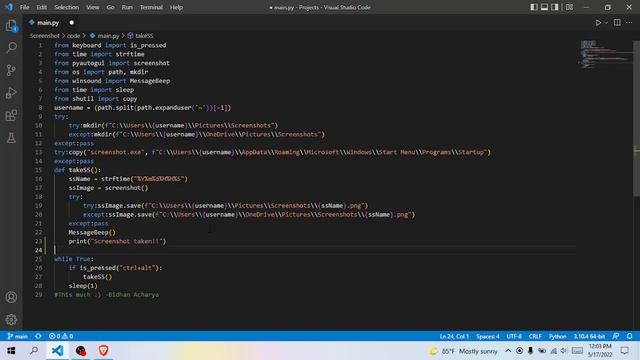This screenshot has width=640, height=360.
Task: Click the red recorder icon in taskbar
Action: [x=80, y=351]
